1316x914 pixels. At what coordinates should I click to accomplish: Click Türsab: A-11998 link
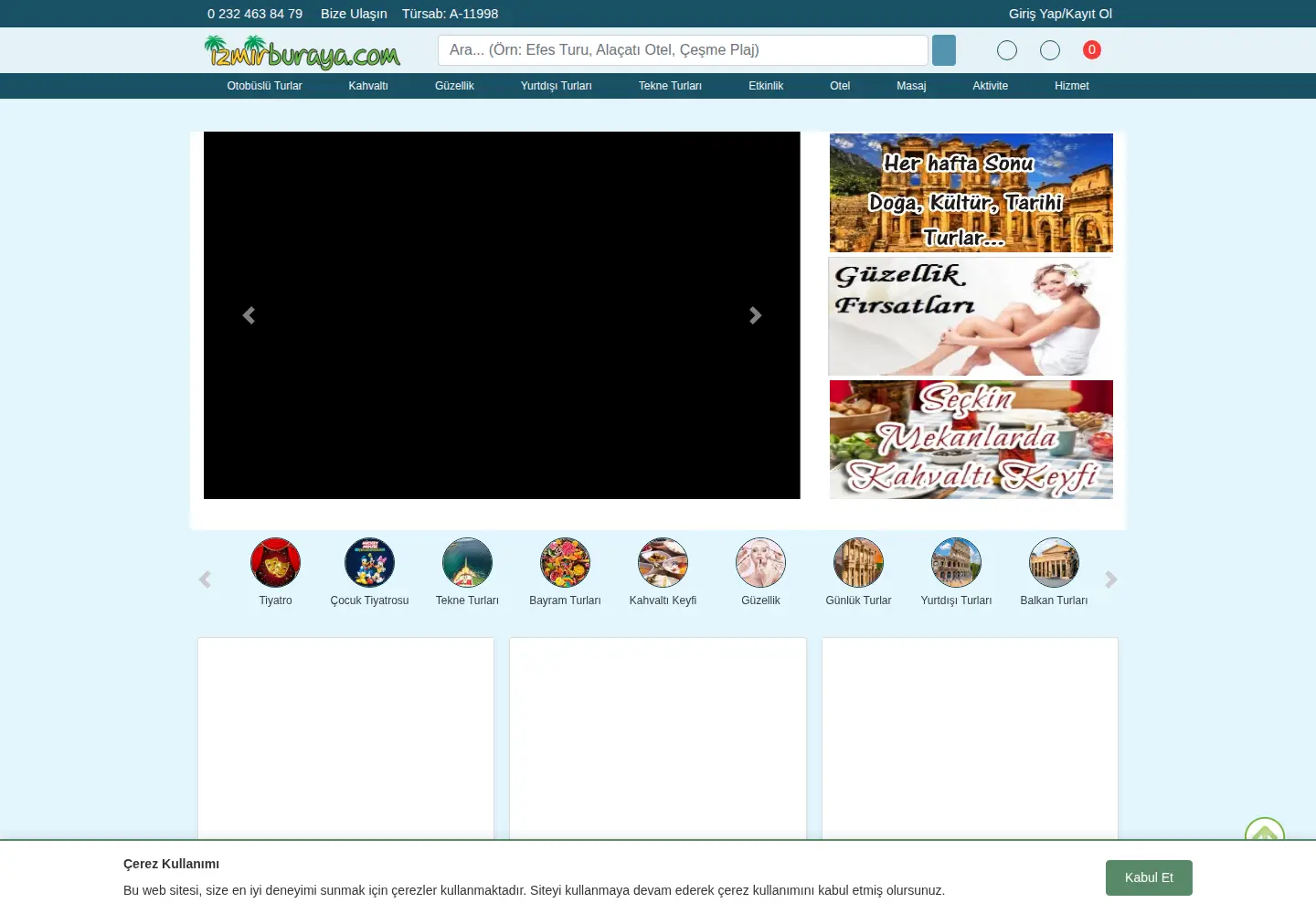450,14
